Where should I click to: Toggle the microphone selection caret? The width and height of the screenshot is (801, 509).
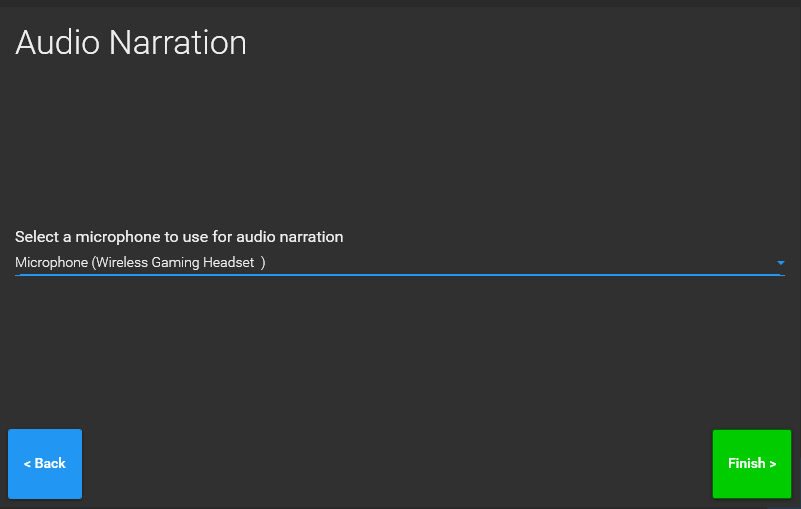click(x=780, y=263)
